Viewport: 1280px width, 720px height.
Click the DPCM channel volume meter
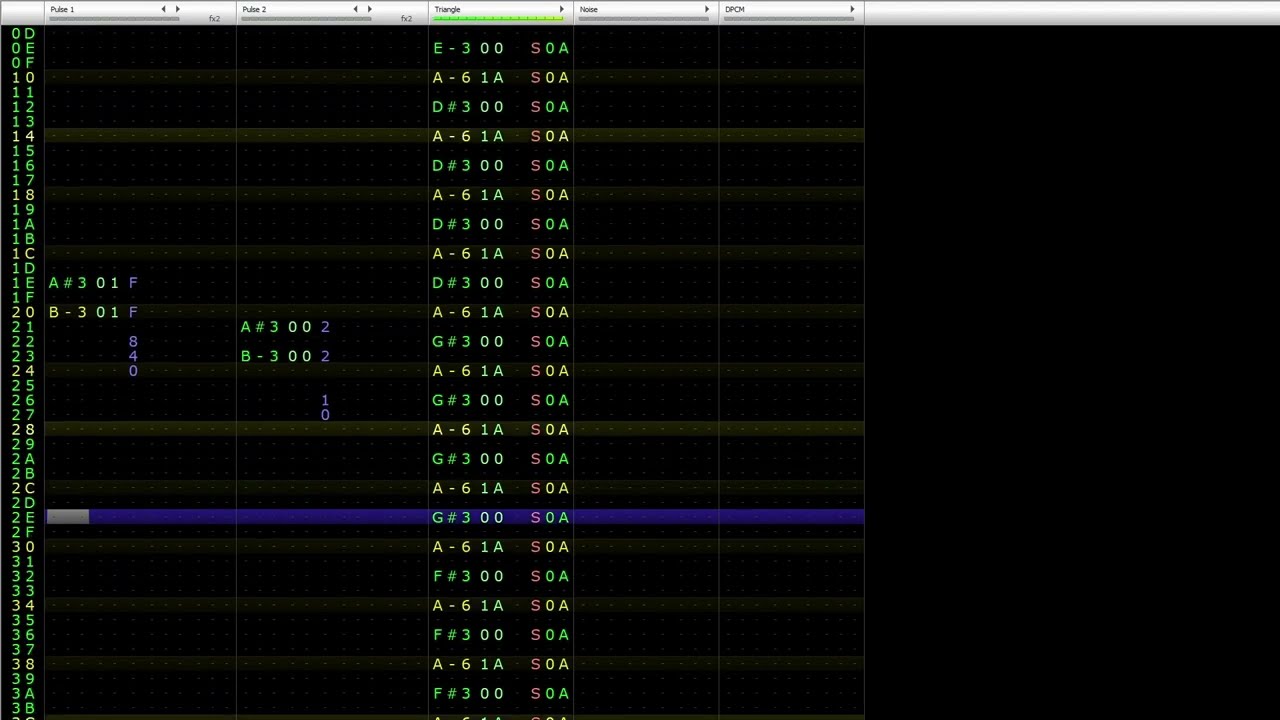pyautogui.click(x=790, y=18)
